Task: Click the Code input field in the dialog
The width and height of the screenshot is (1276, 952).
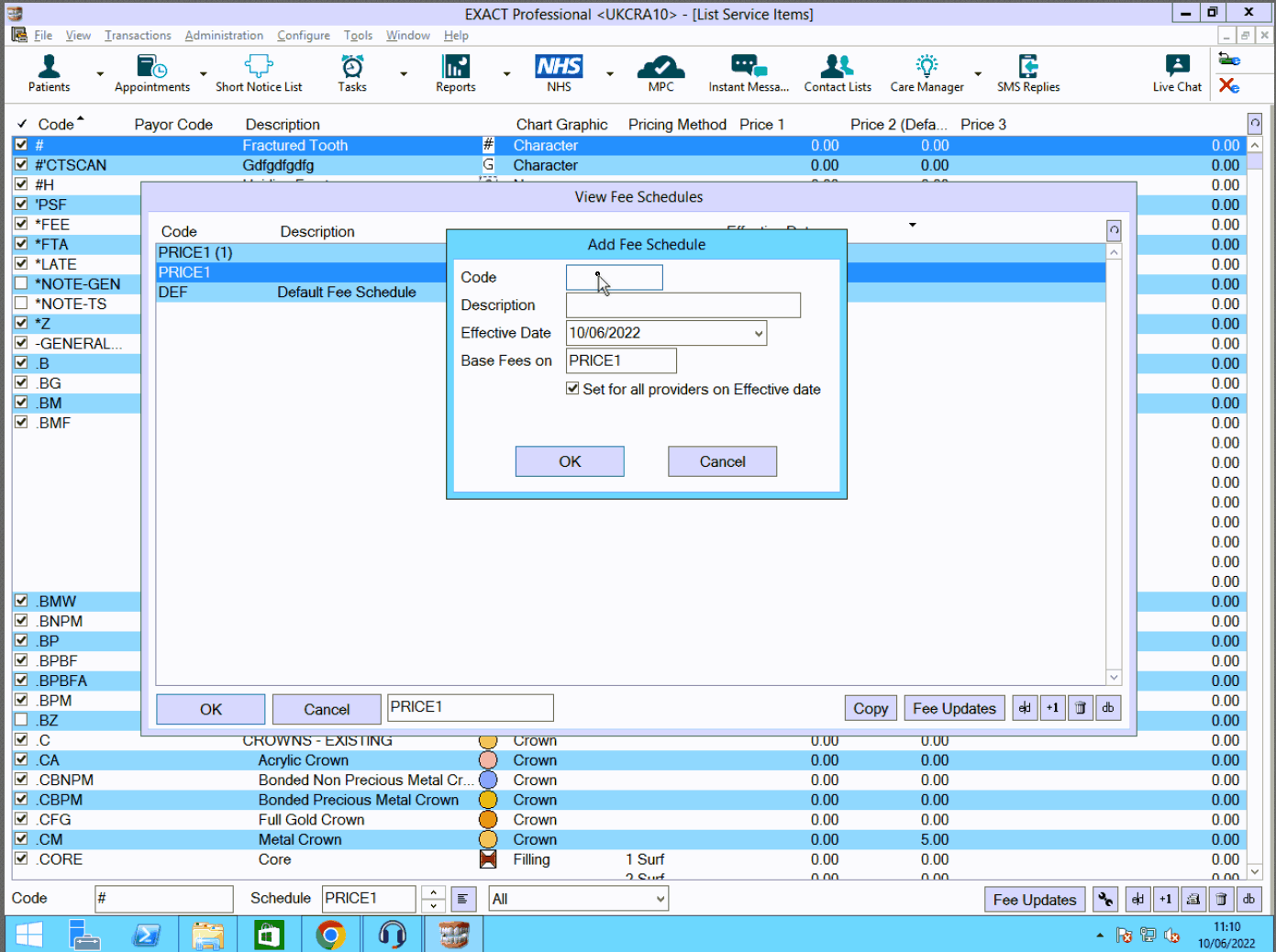Action: coord(614,277)
